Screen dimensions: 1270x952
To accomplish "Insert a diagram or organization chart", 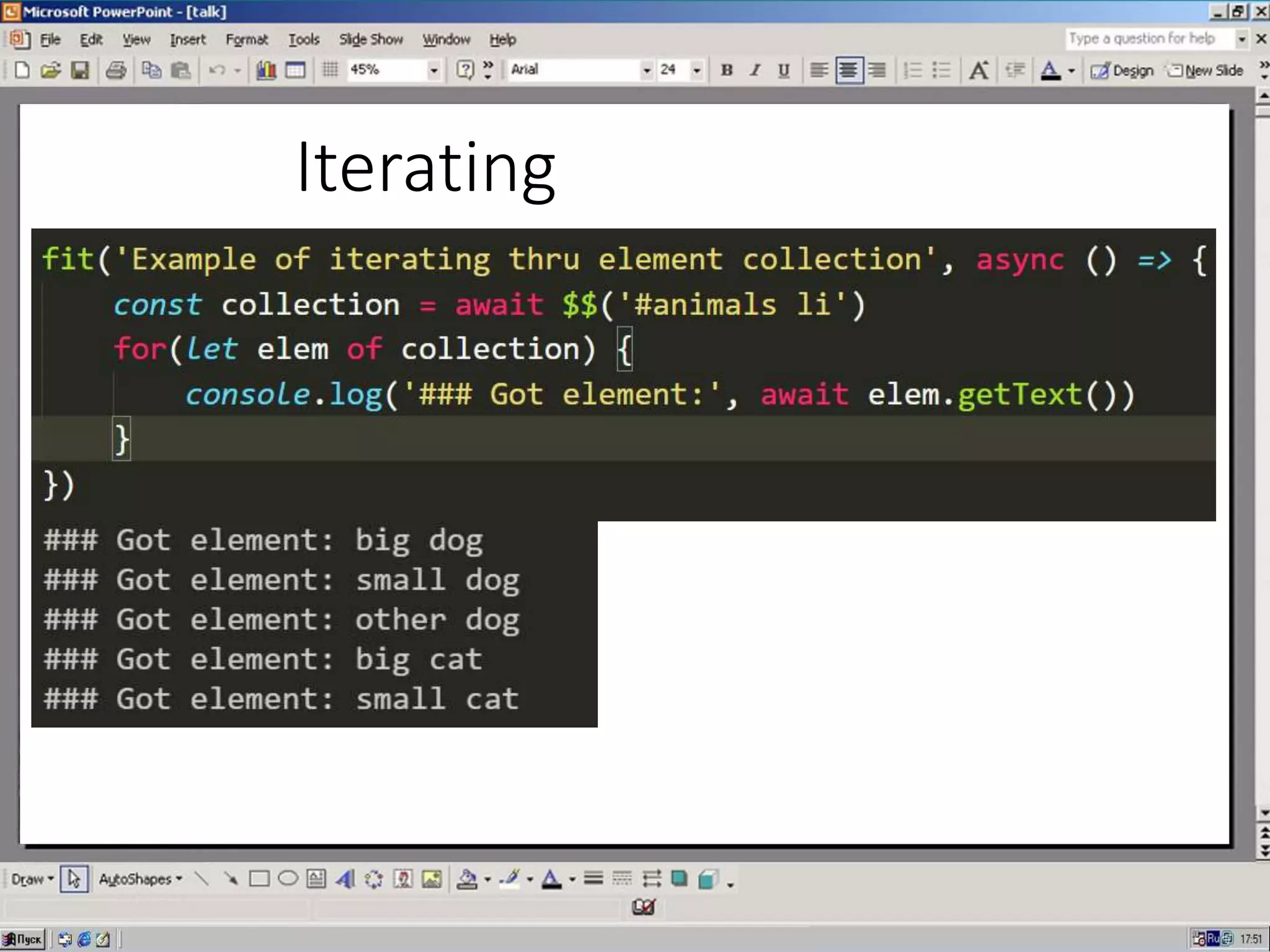I will [374, 879].
